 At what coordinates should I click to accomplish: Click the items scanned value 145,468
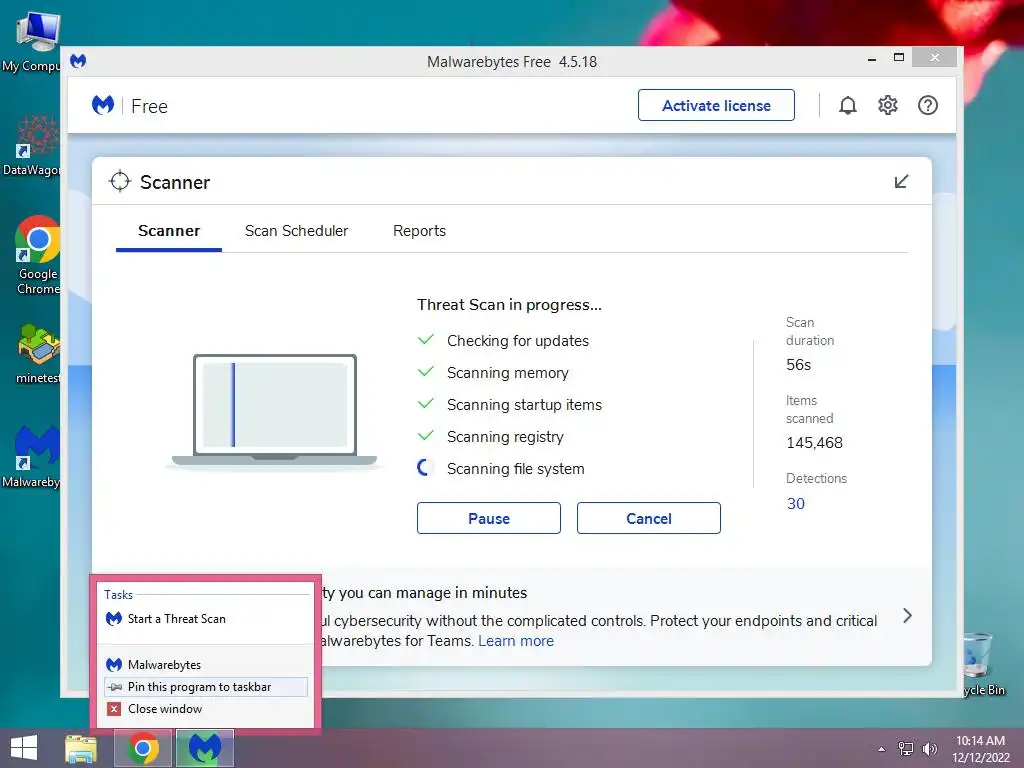click(x=814, y=443)
